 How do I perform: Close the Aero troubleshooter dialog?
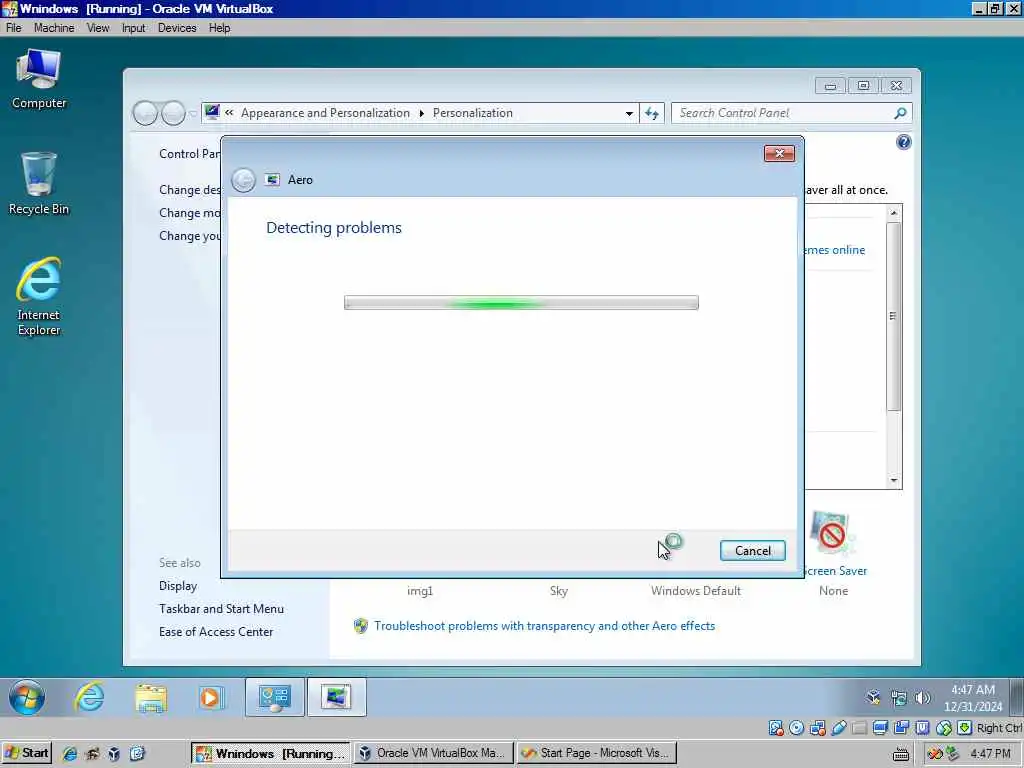(x=779, y=153)
